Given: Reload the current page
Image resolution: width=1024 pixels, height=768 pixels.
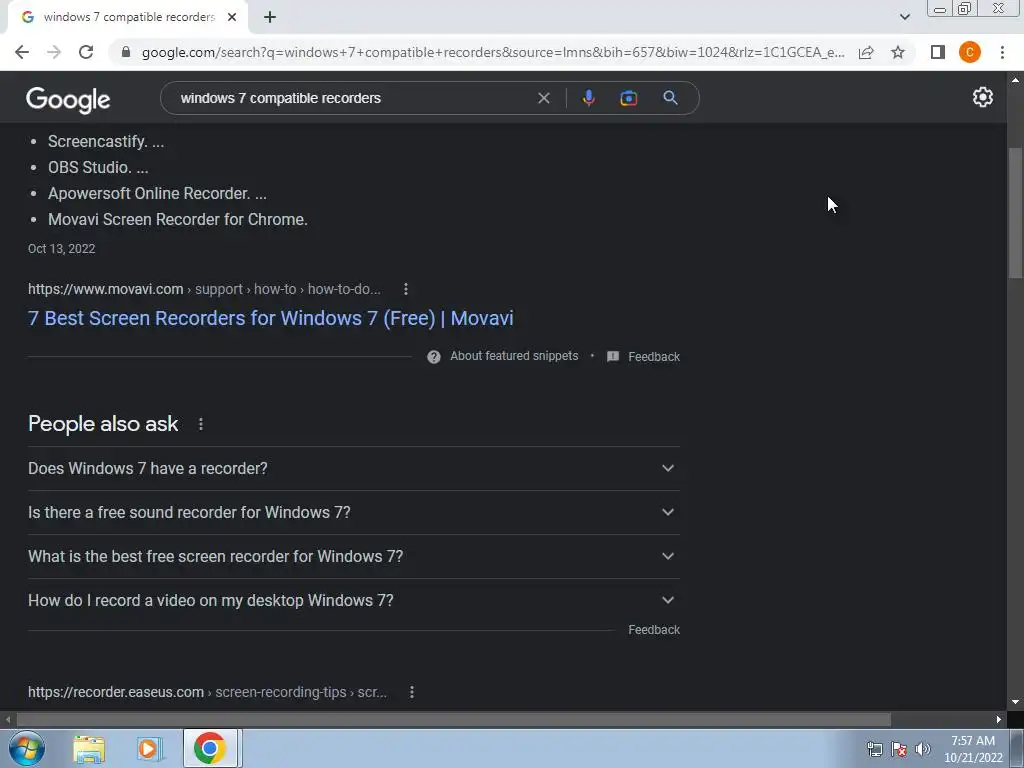Looking at the screenshot, I should (x=86, y=52).
